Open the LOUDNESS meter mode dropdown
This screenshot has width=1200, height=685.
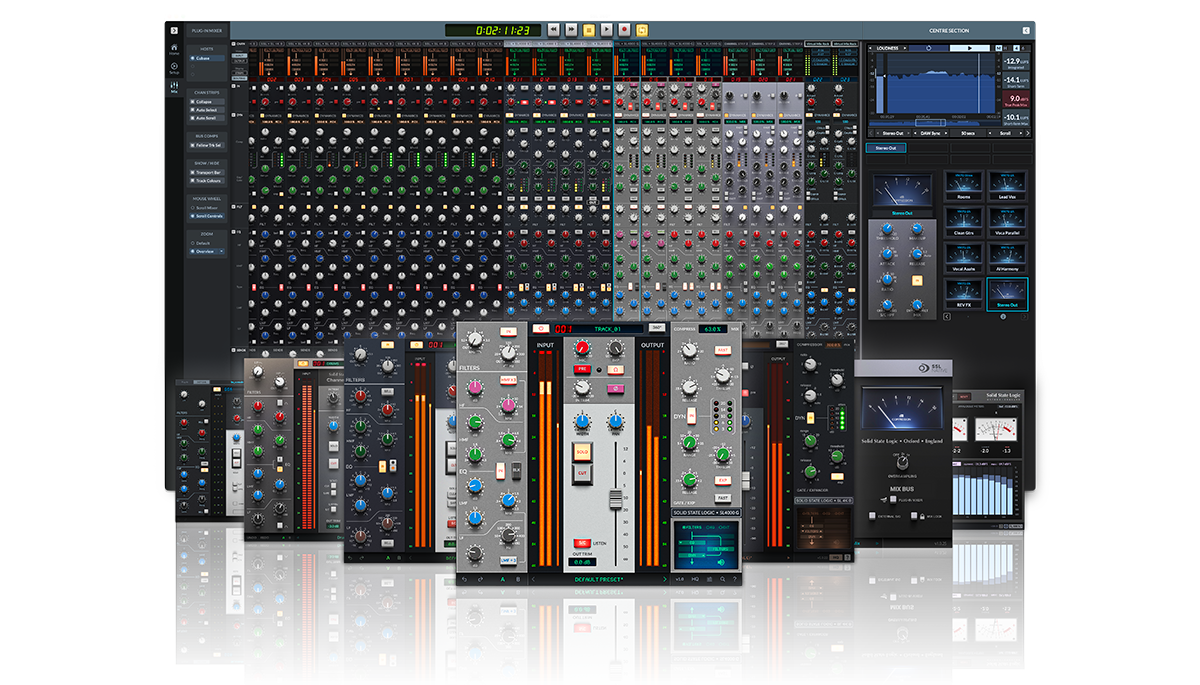coord(888,49)
